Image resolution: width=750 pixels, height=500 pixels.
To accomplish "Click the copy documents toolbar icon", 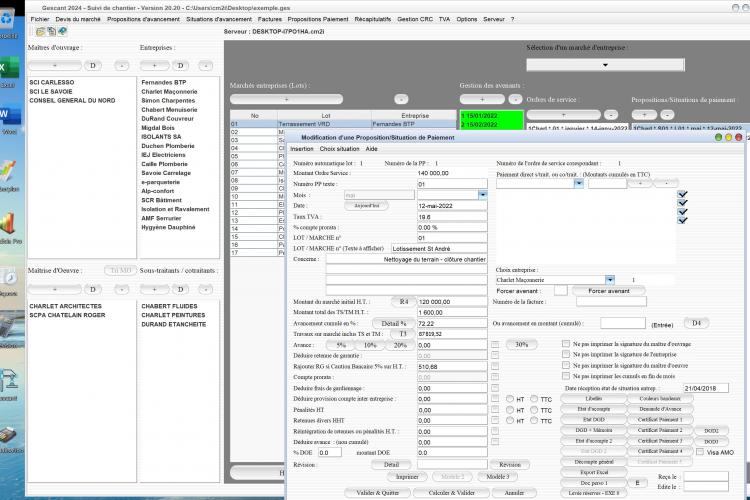I will tap(51, 32).
